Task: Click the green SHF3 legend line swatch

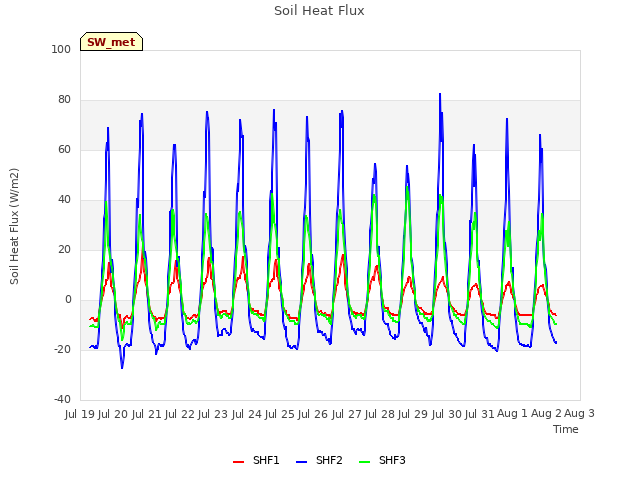Action: 364,462
